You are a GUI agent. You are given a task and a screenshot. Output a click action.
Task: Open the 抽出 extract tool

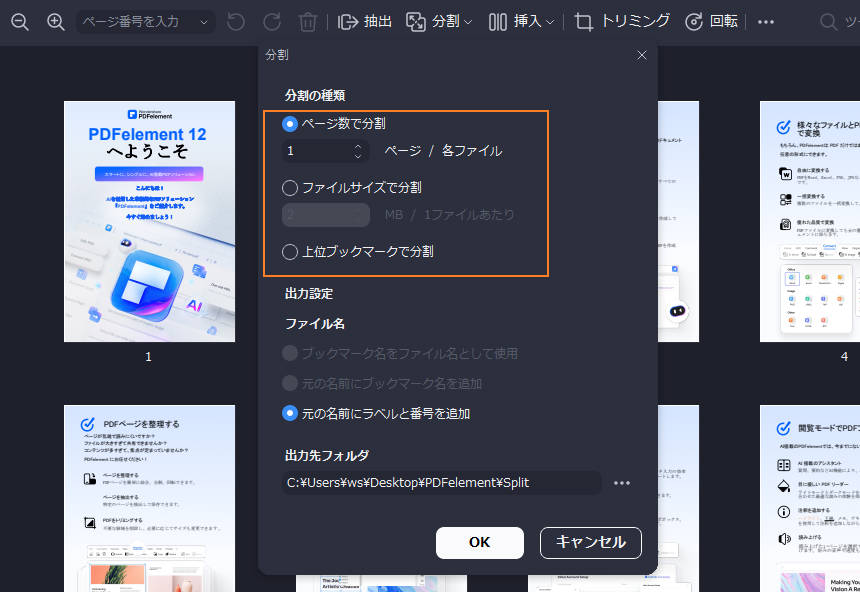364,21
